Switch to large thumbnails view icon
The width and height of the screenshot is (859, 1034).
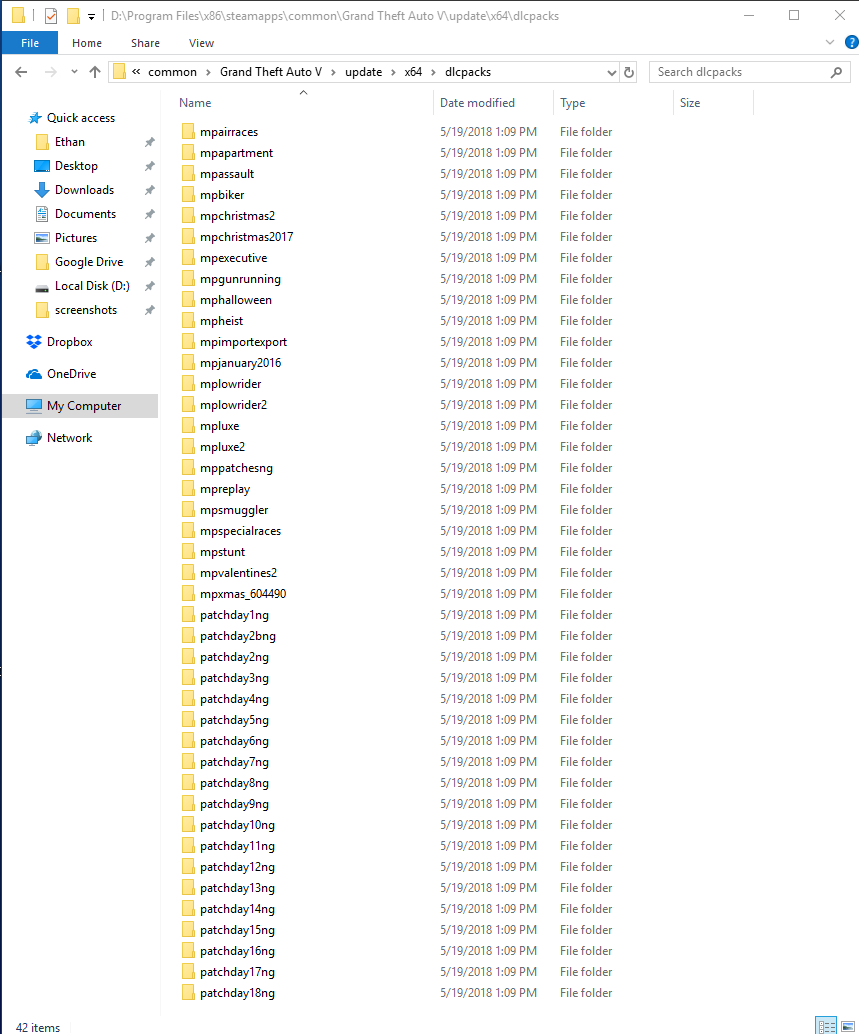pyautogui.click(x=848, y=1025)
